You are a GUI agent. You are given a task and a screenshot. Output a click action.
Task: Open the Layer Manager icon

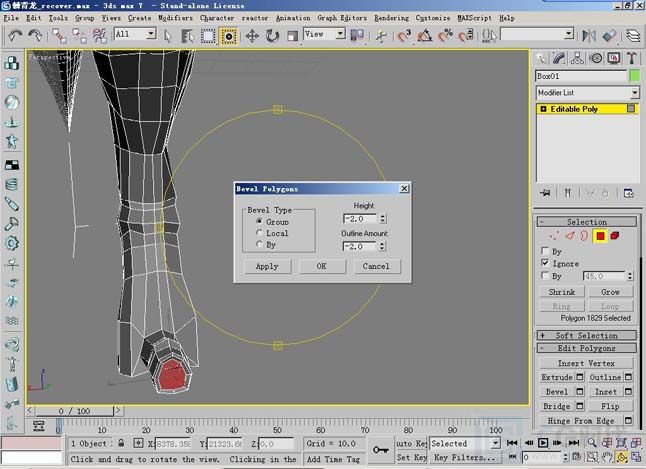click(x=633, y=36)
